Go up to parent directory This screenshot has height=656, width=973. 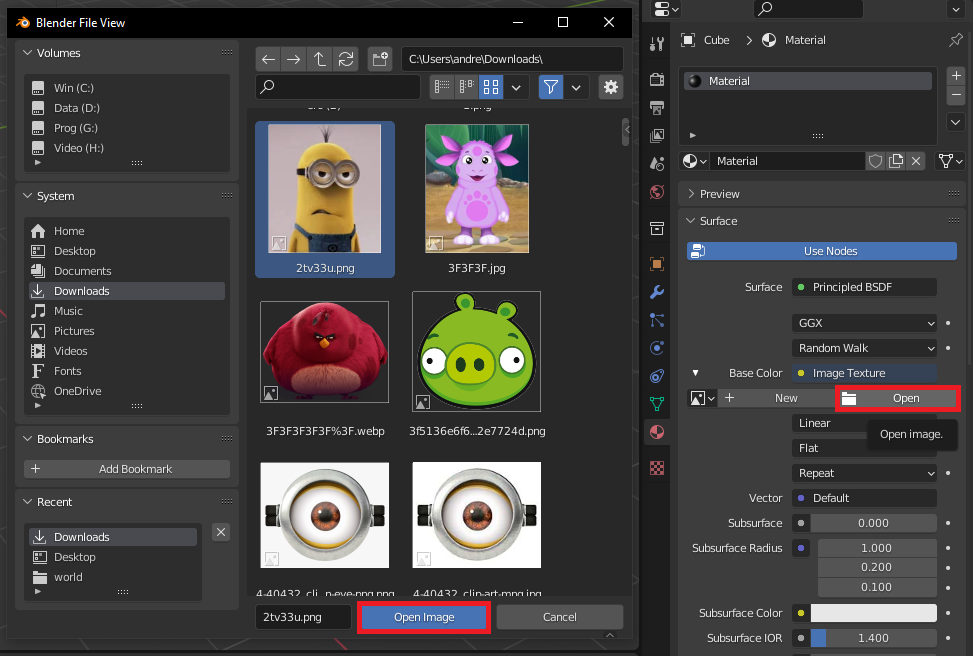pyautogui.click(x=320, y=59)
